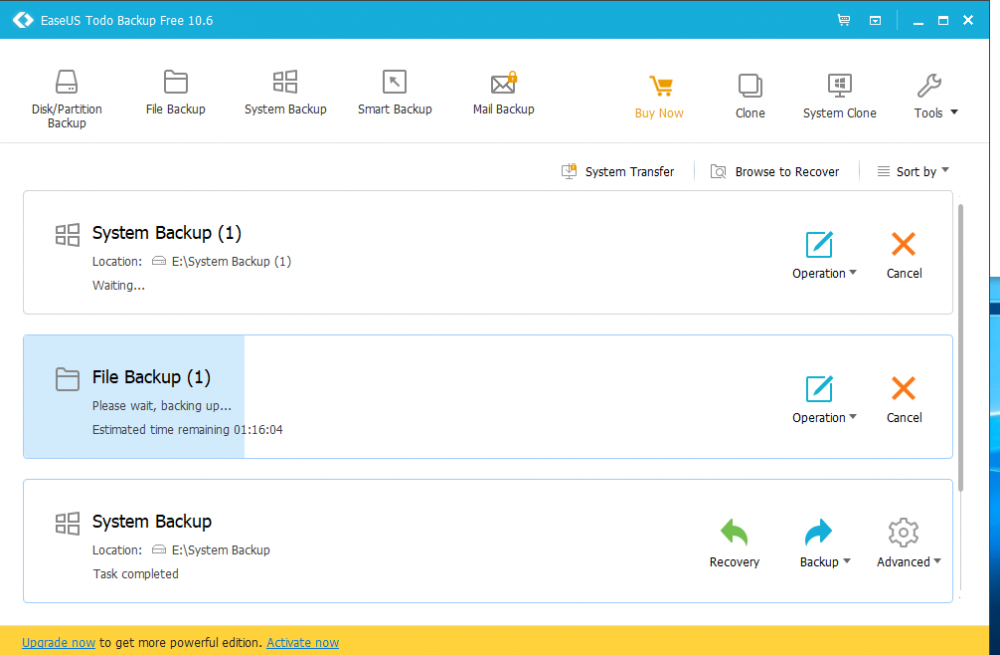The height and width of the screenshot is (655, 1000).
Task: Click the windows icon of completed System Backup
Action: [67, 523]
